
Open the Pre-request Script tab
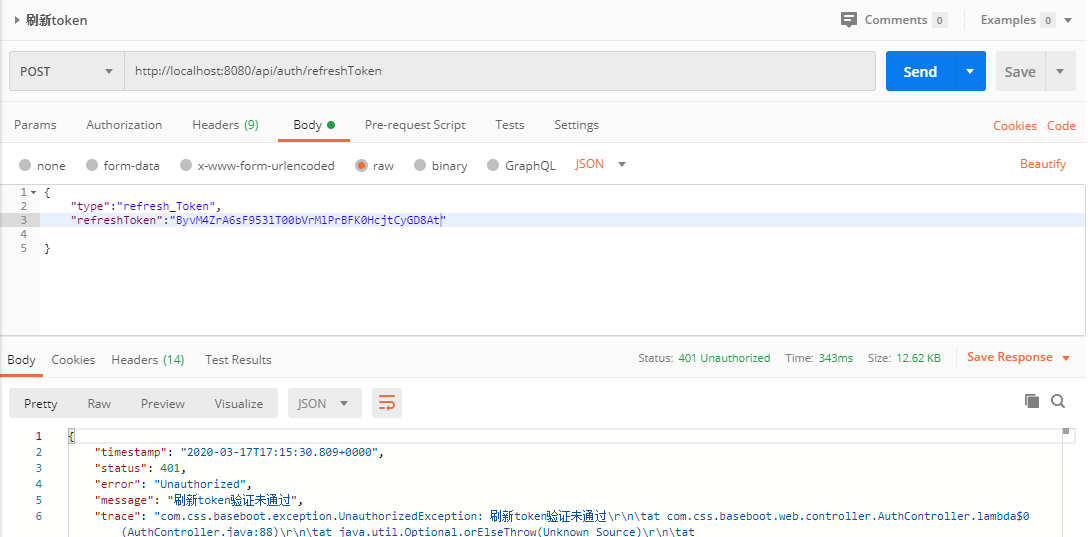coord(415,125)
